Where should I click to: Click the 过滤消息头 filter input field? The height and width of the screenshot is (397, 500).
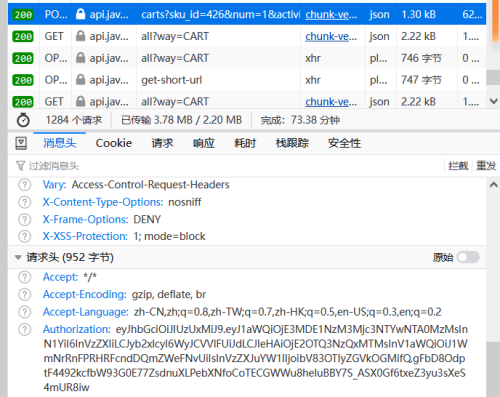click(230, 166)
